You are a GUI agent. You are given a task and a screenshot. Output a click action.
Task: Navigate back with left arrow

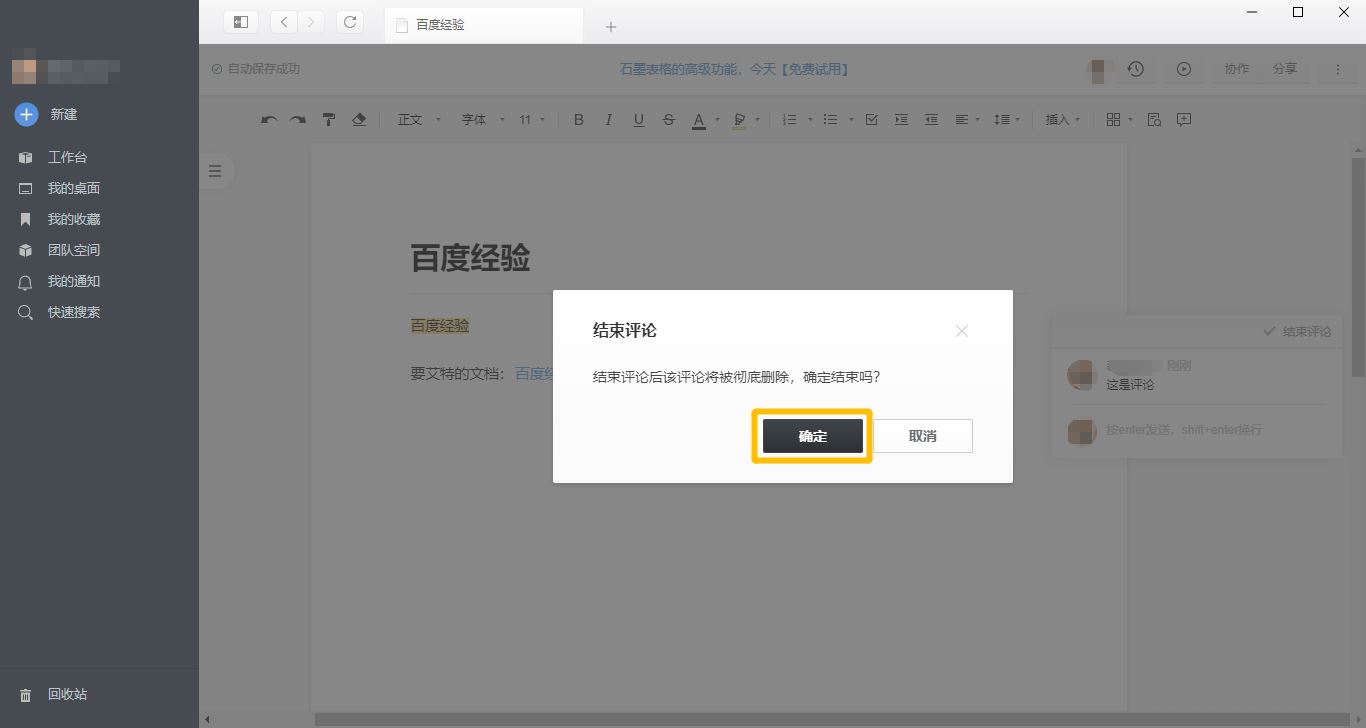(284, 22)
